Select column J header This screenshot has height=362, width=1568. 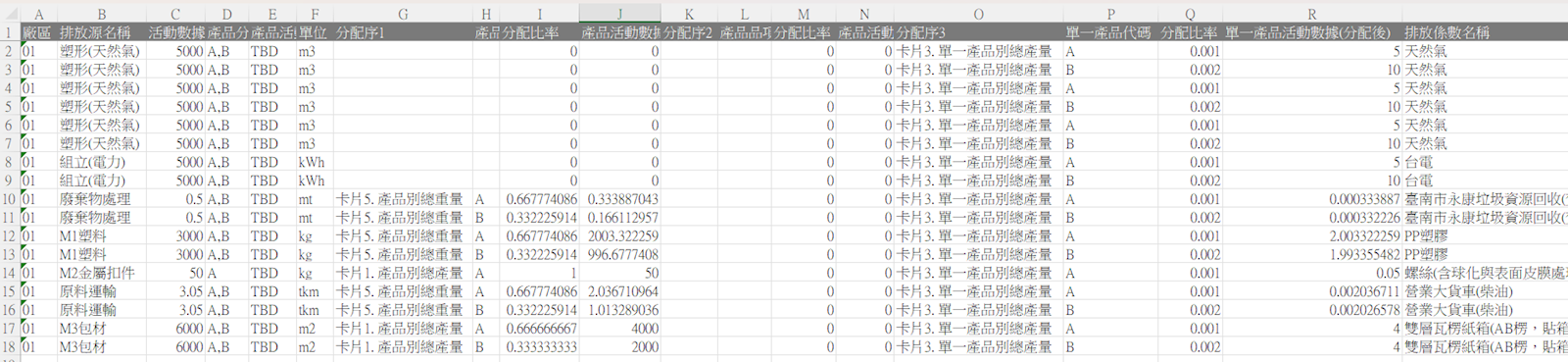click(619, 15)
